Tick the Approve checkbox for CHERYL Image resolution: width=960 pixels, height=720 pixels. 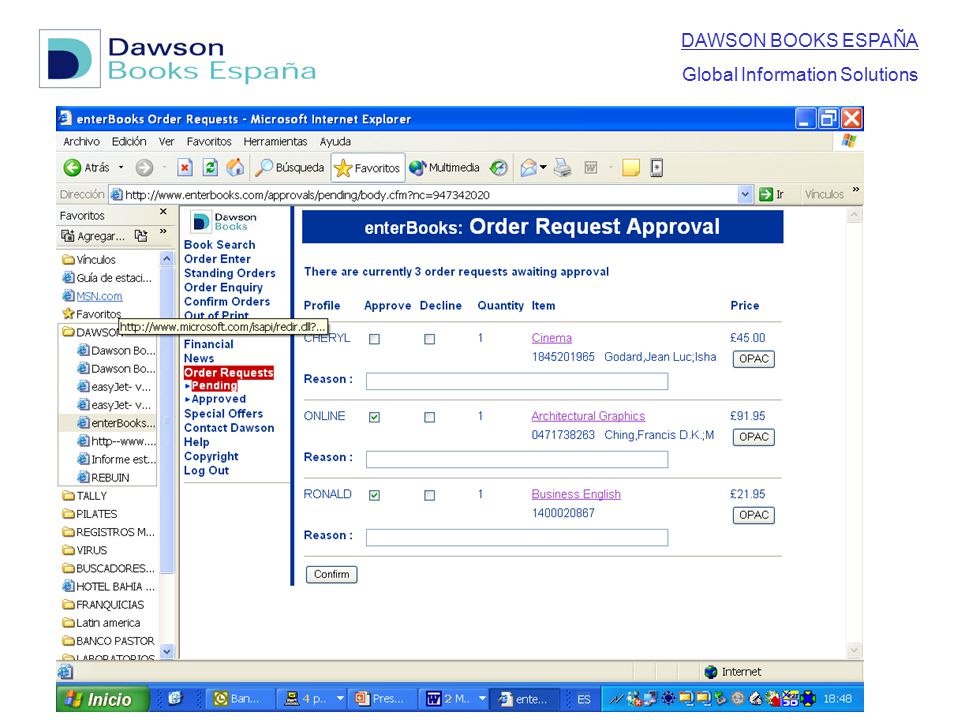click(374, 339)
